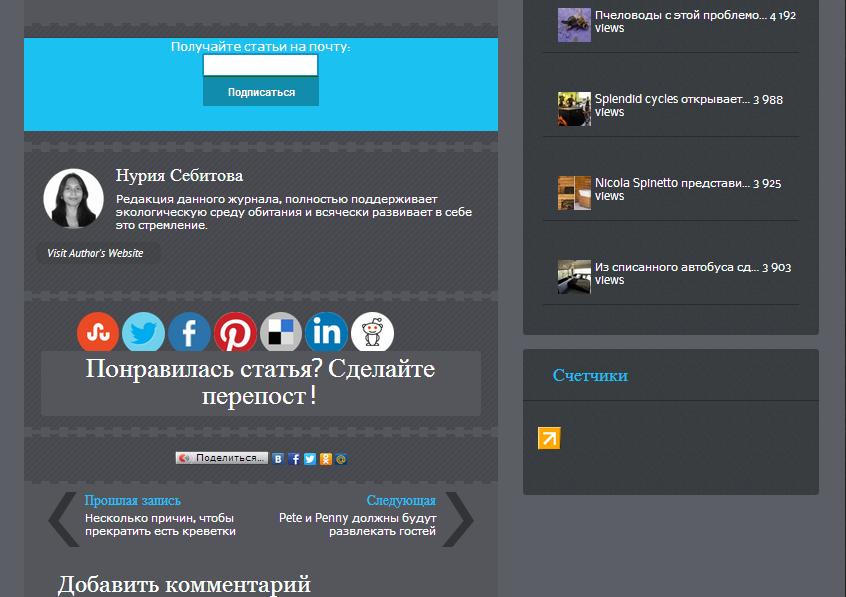Screen dimensions: 846x597
Task: Pin the article with Pinterest icon
Action: (x=235, y=332)
